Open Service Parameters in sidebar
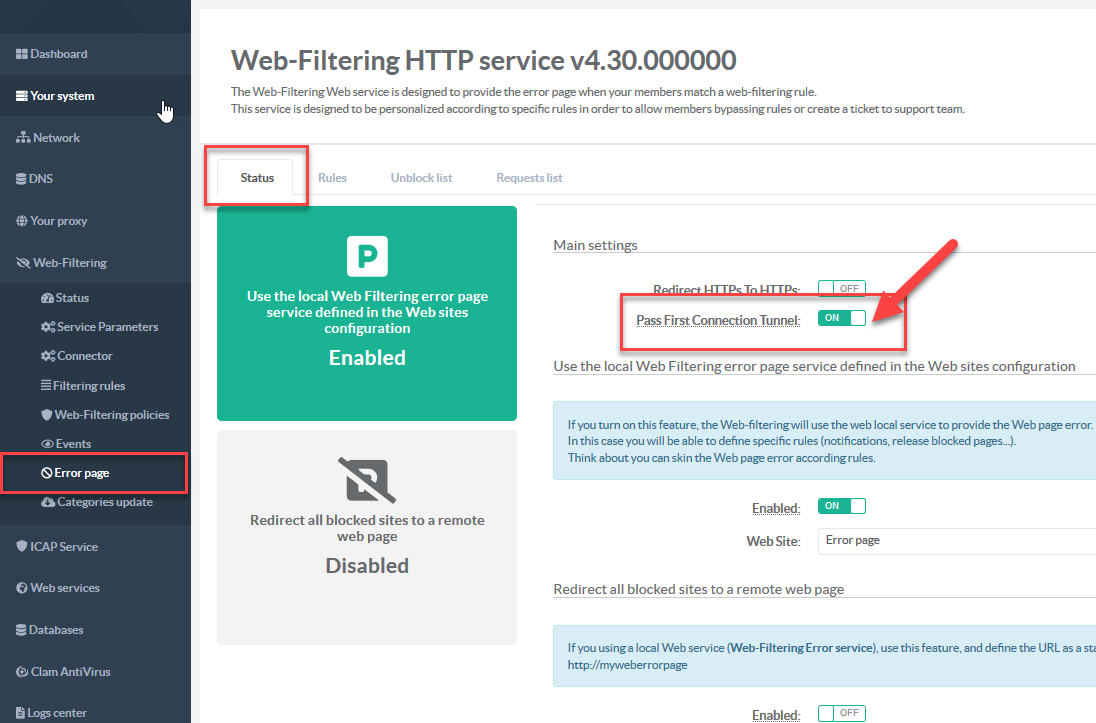The height and width of the screenshot is (723, 1096). pyautogui.click(x=107, y=327)
